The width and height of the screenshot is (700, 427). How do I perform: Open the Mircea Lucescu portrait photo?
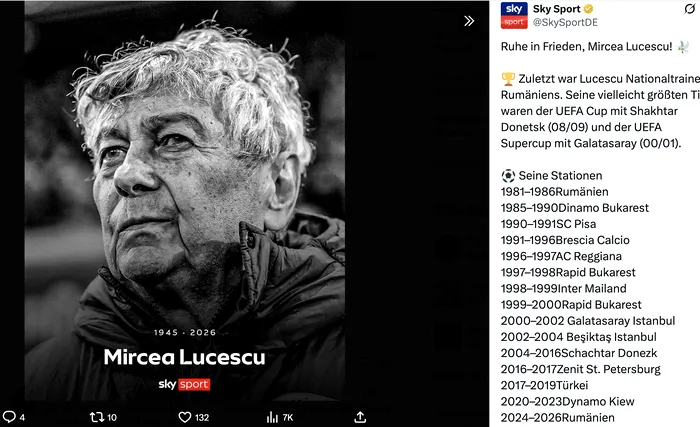click(x=184, y=201)
